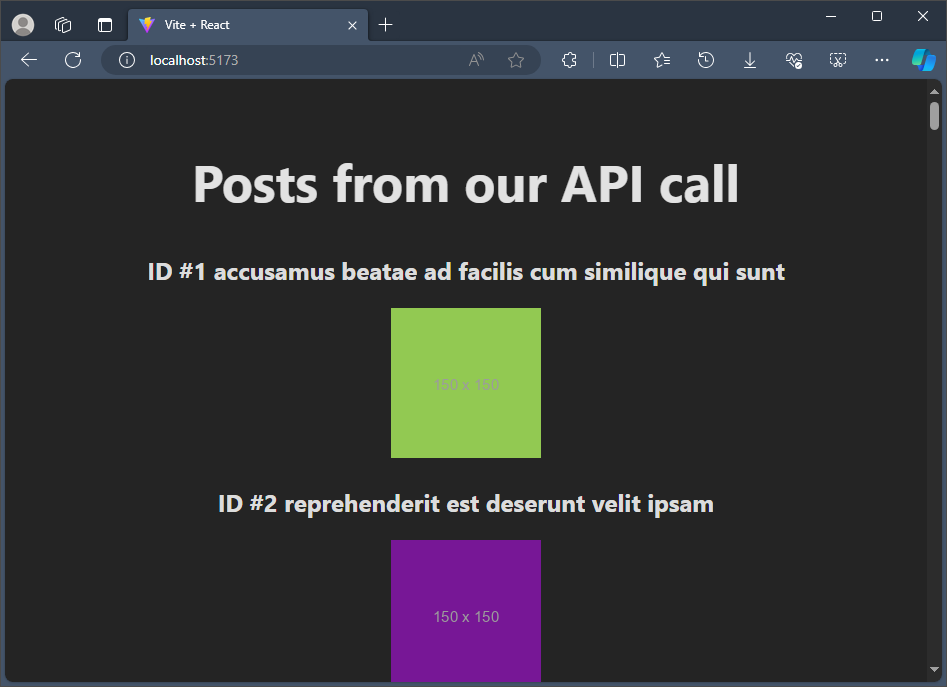Image resolution: width=947 pixels, height=687 pixels.
Task: Click the address bar showing localhost:5173
Action: [250, 60]
